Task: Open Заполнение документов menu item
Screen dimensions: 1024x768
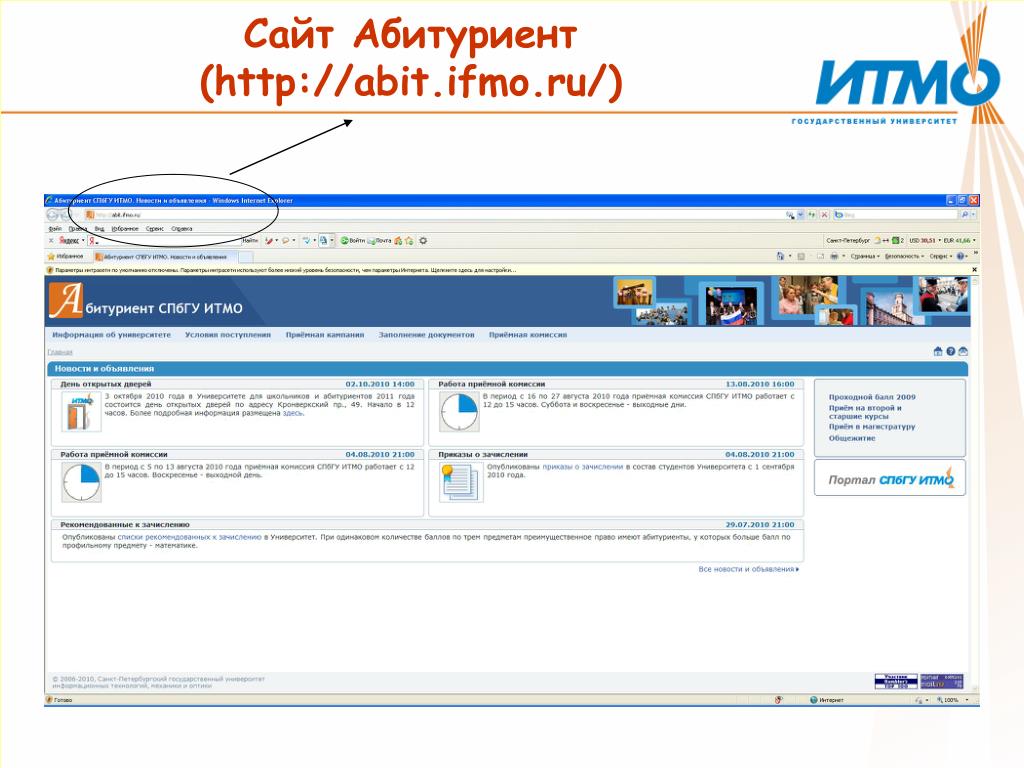Action: pyautogui.click(x=426, y=335)
